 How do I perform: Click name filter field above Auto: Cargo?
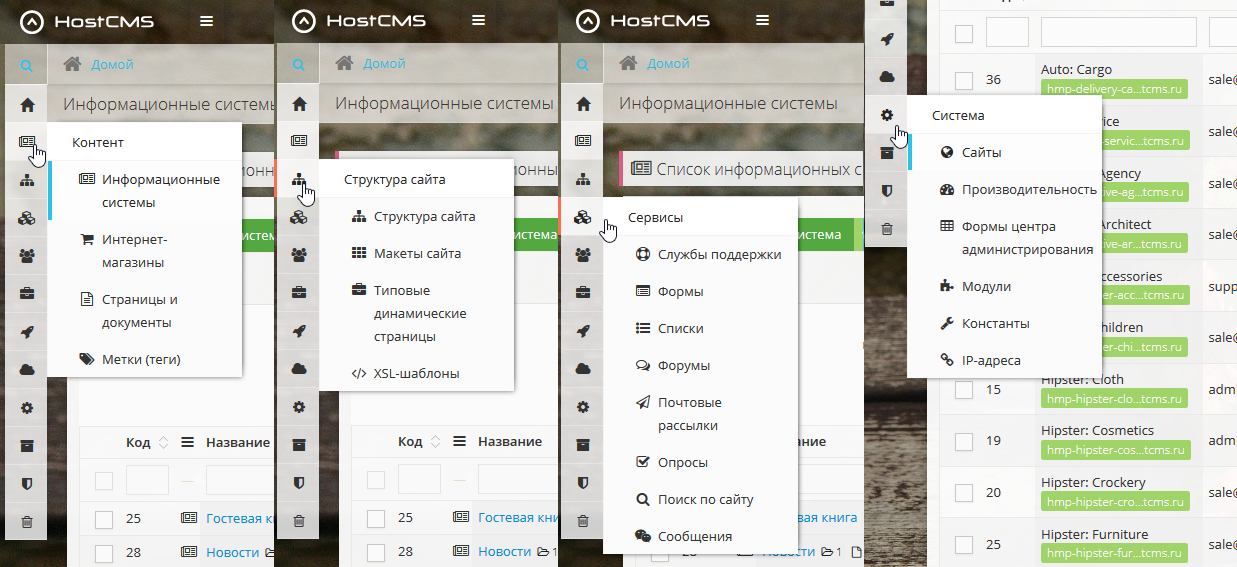[x=1118, y=33]
